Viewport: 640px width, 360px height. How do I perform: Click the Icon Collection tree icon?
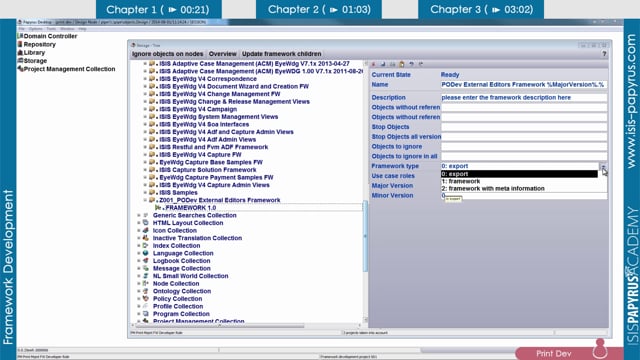coord(146,230)
